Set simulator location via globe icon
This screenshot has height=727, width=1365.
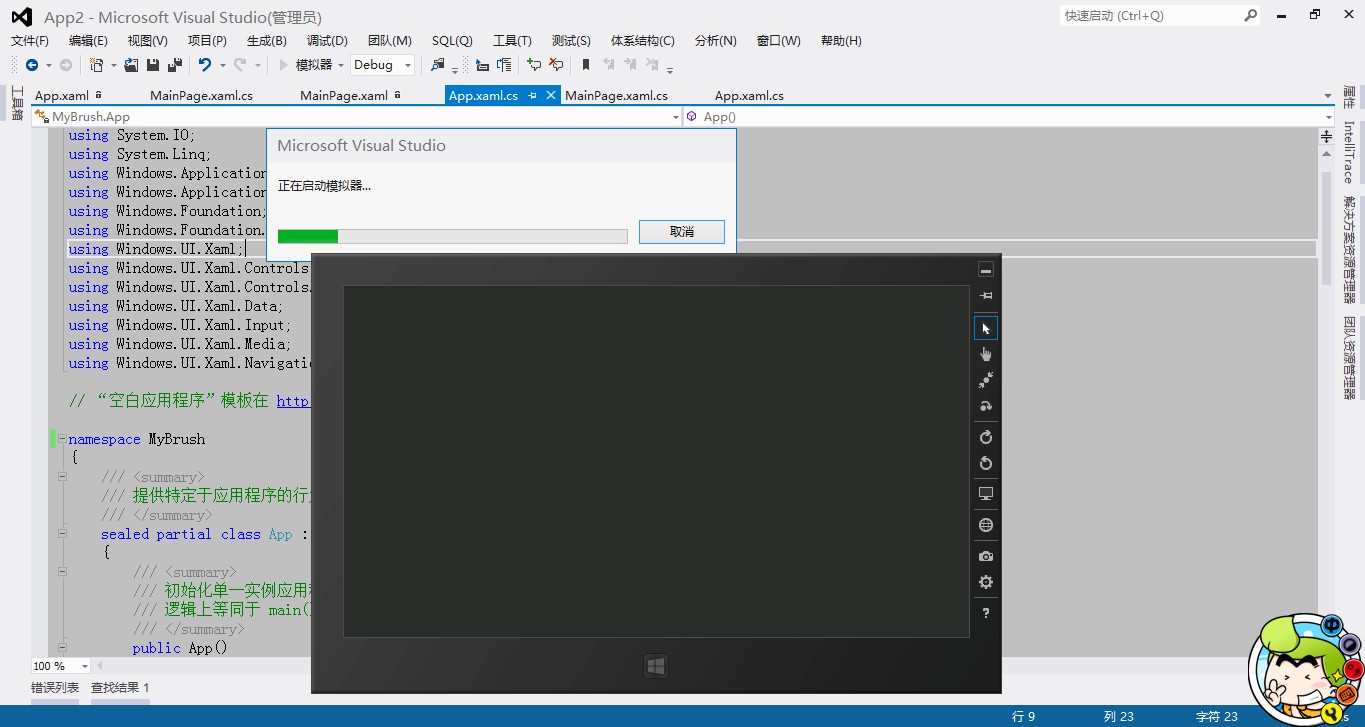pos(986,525)
